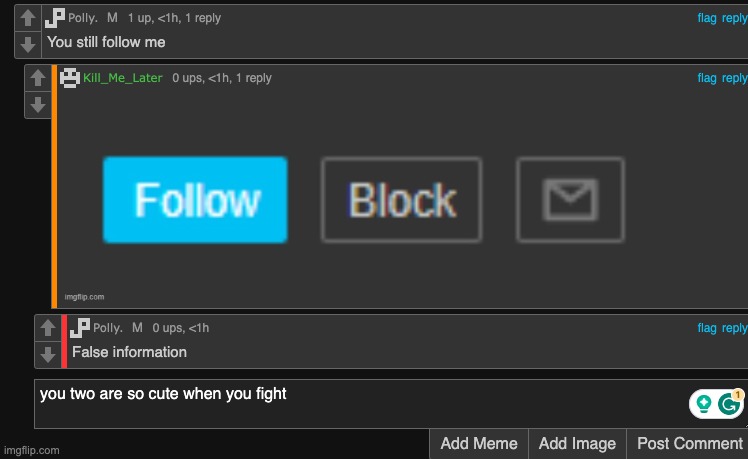748x459 pixels.
Task: Click inside the comment text box
Action: [363, 404]
